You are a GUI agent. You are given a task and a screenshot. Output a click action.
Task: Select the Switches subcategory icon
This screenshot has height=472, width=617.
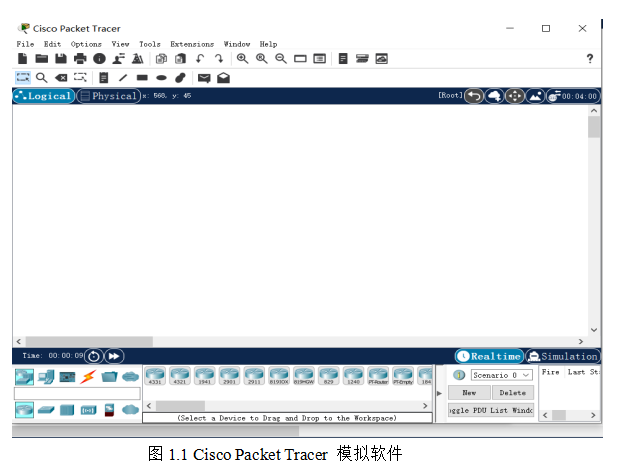[46, 410]
